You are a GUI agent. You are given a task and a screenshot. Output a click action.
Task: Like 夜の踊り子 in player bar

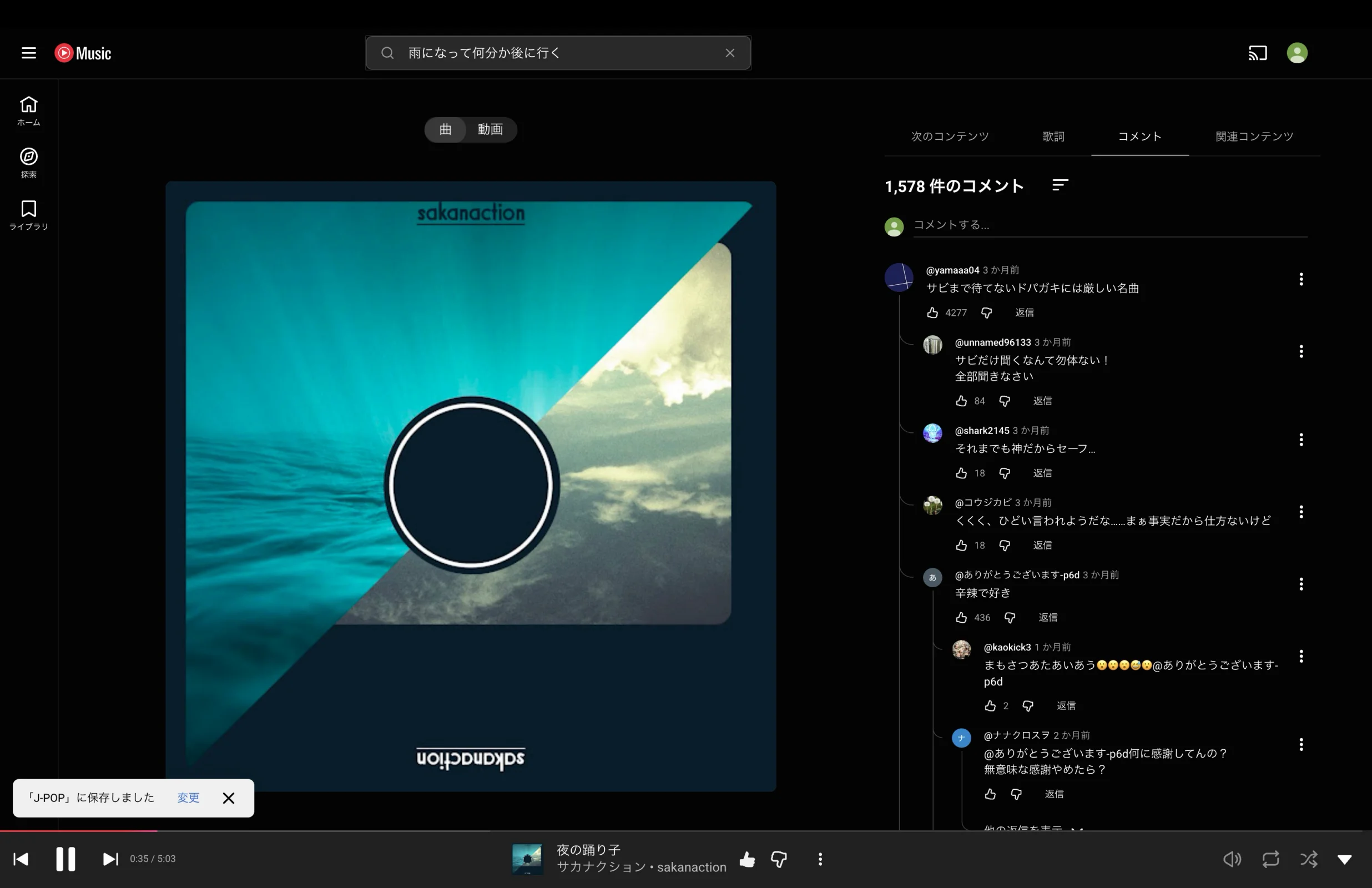click(748, 859)
